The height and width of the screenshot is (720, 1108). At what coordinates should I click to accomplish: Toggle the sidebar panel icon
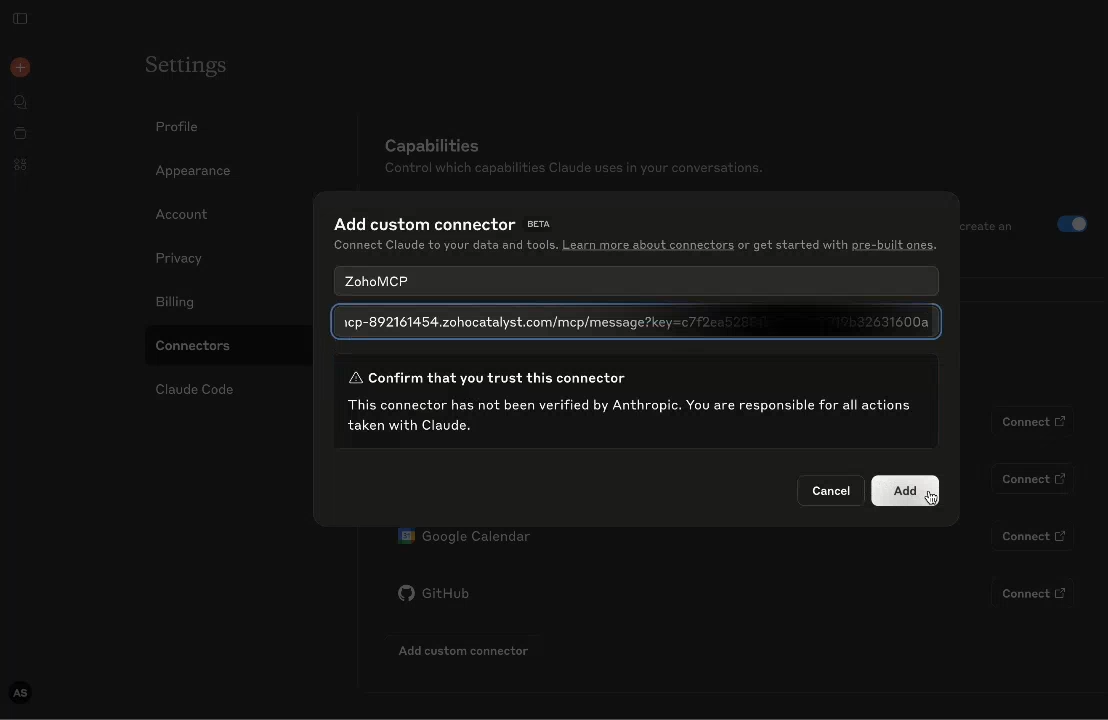click(x=20, y=18)
